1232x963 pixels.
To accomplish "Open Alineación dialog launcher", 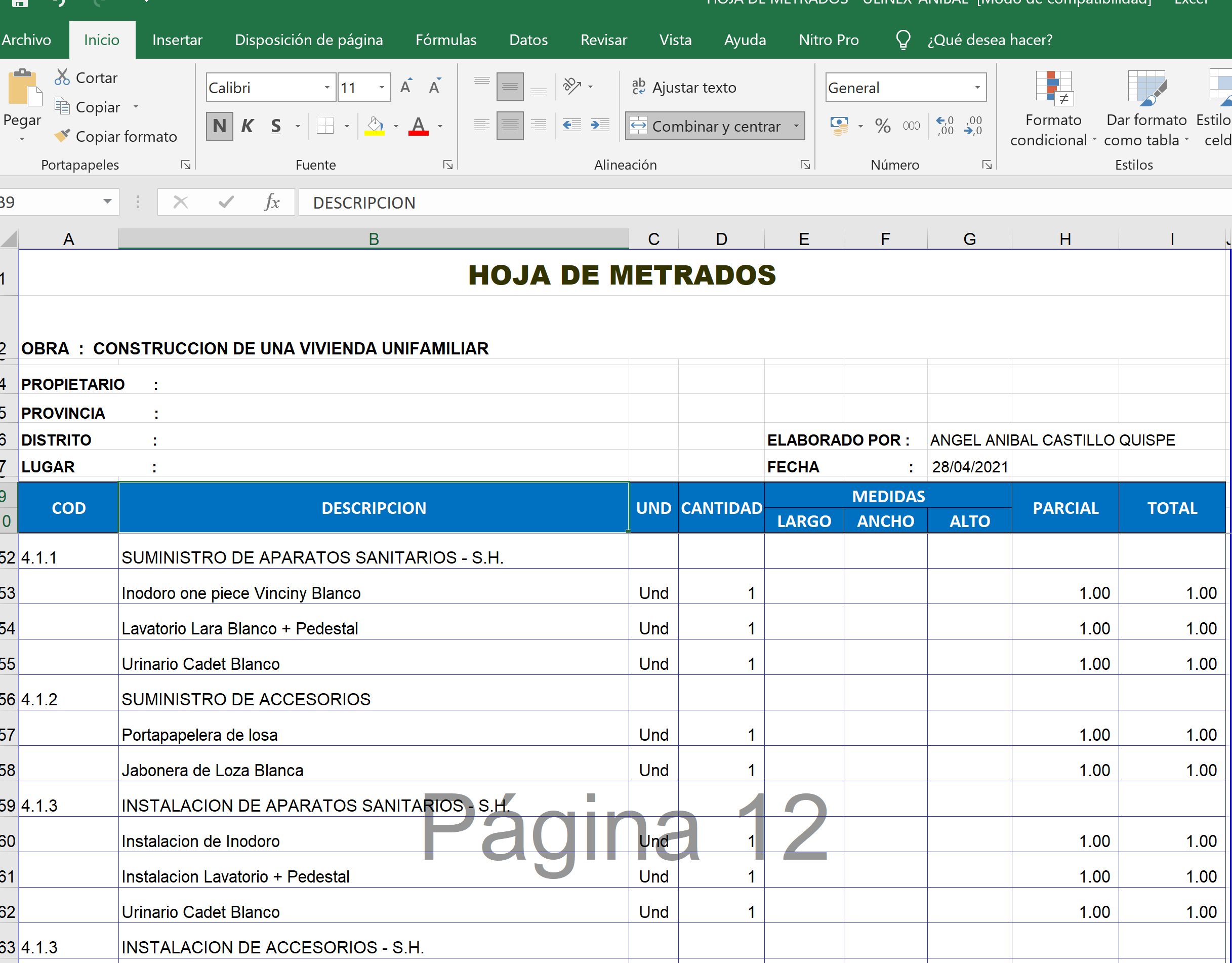I will [805, 165].
